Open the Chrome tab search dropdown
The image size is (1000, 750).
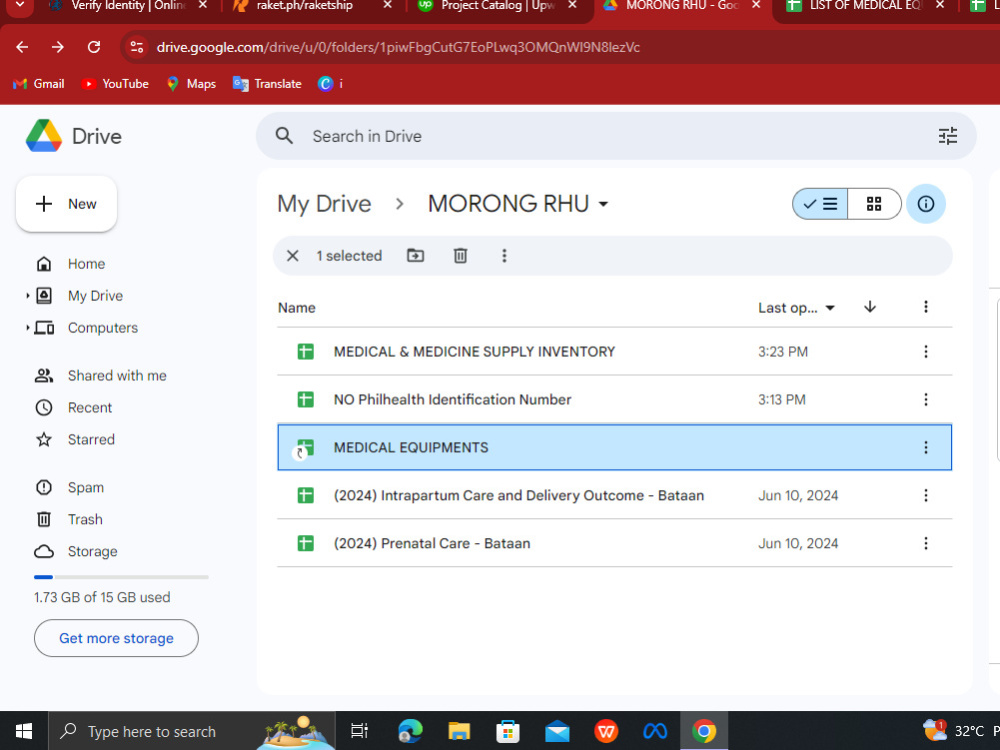[x=20, y=6]
